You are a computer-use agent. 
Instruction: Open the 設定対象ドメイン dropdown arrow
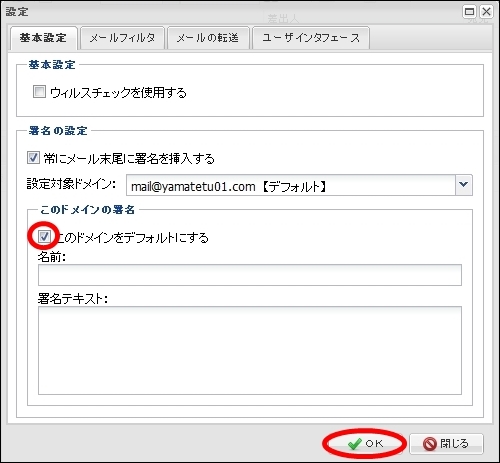(463, 185)
